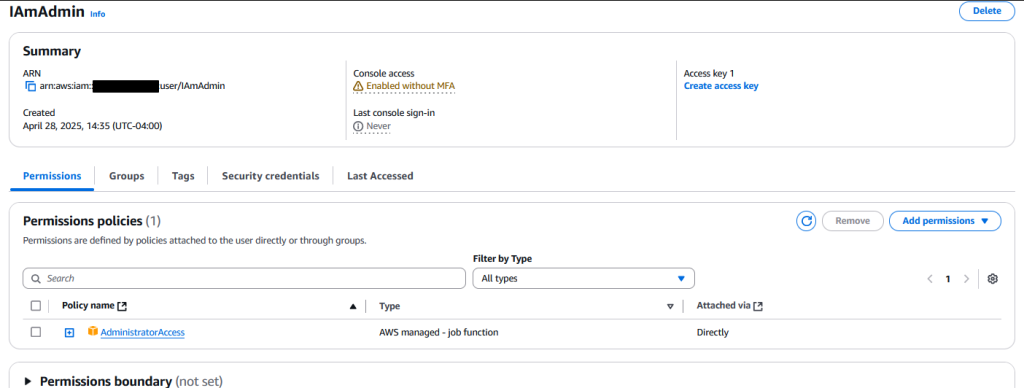Check the AdministratorAccess row checkbox
1024x388 pixels.
pos(36,332)
